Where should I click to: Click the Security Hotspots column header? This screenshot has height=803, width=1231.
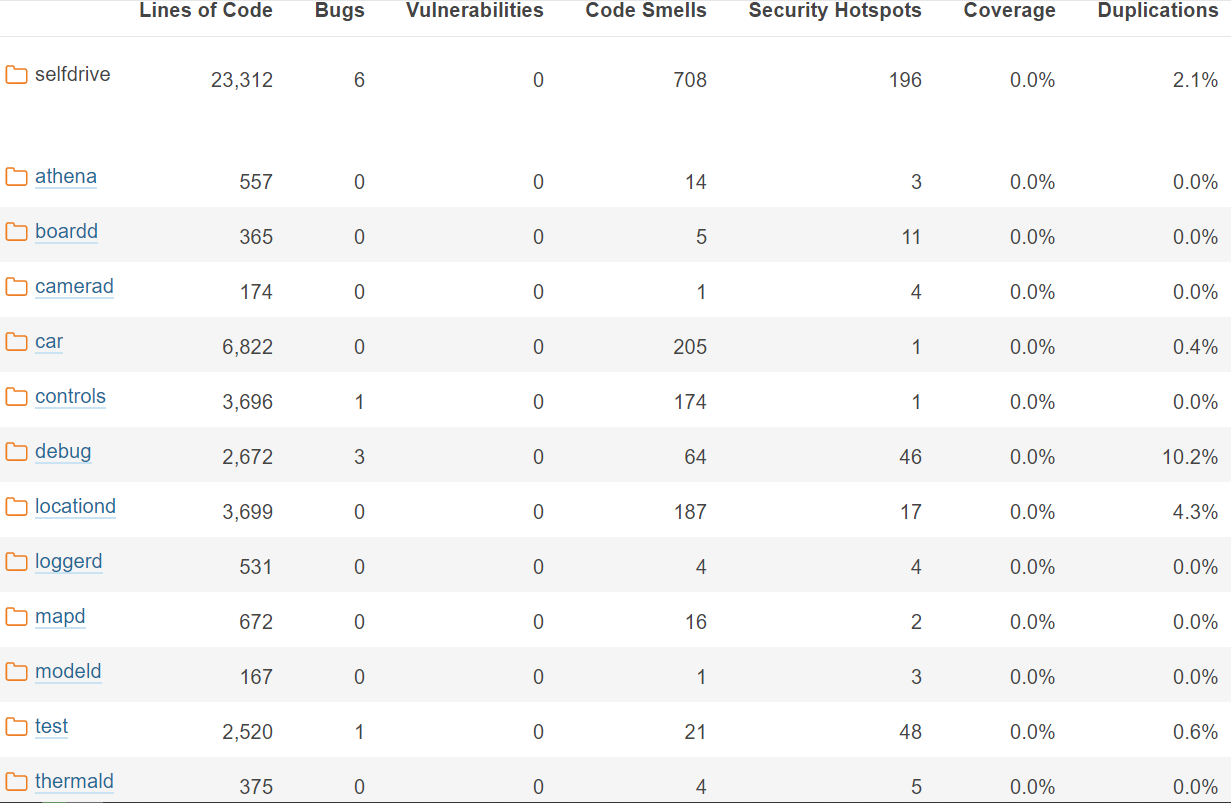click(x=835, y=11)
